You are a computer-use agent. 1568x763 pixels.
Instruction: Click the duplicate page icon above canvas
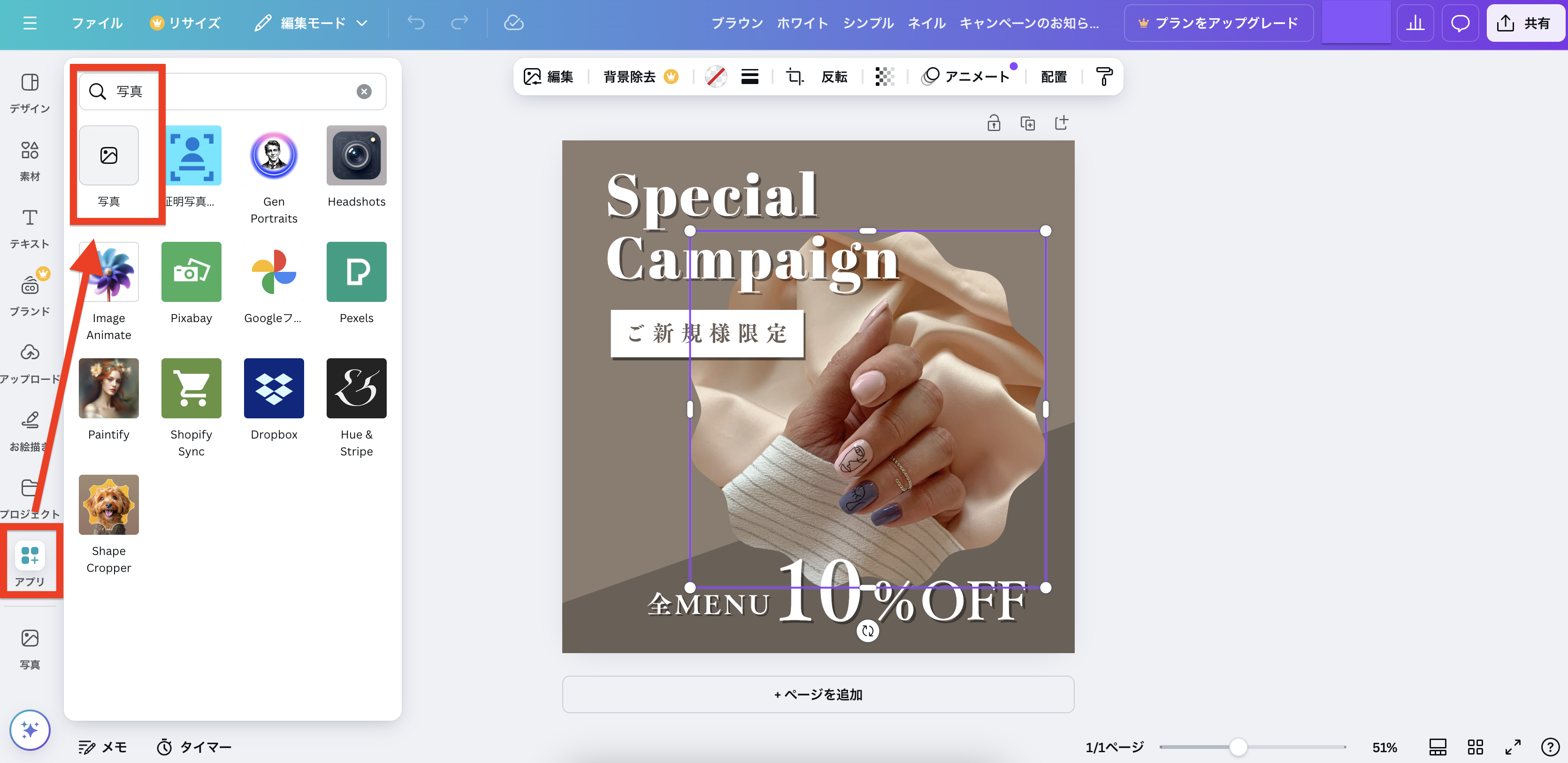(1027, 123)
